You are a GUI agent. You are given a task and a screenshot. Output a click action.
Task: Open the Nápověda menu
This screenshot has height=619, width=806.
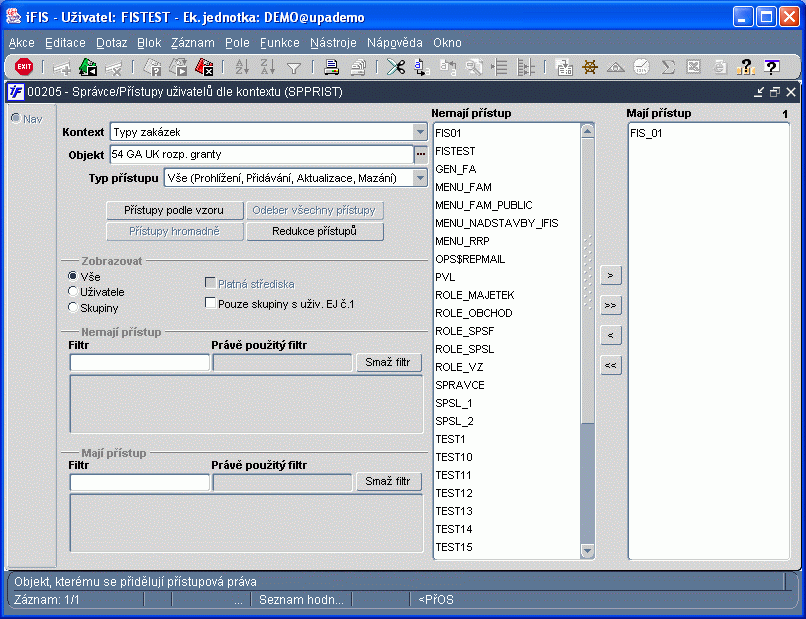click(x=395, y=43)
